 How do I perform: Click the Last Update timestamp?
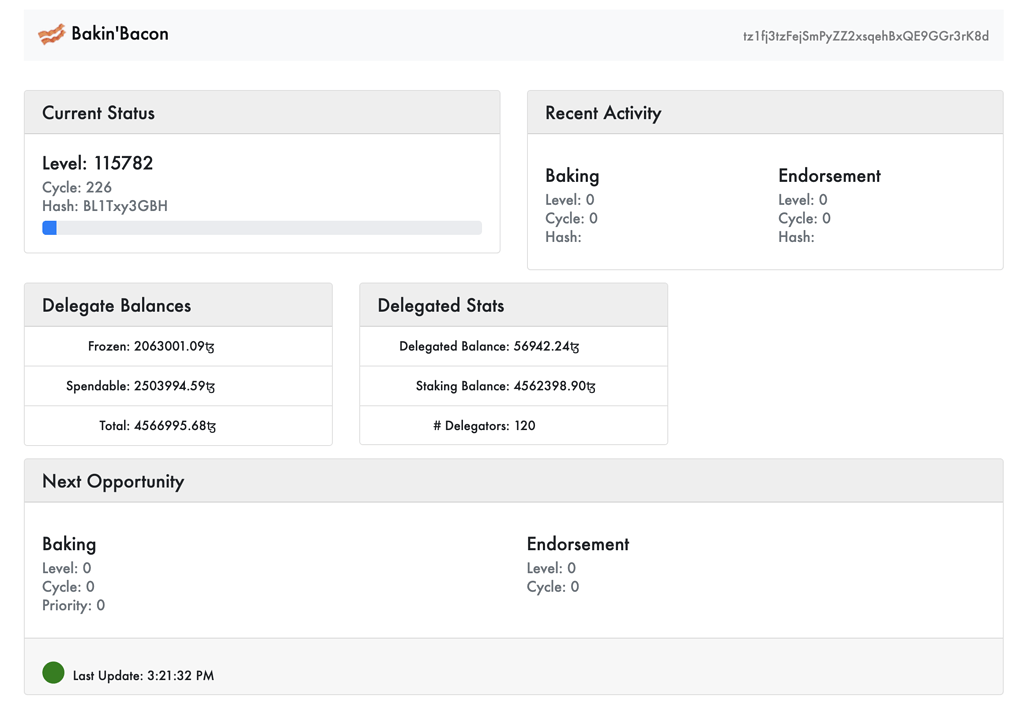[x=141, y=675]
